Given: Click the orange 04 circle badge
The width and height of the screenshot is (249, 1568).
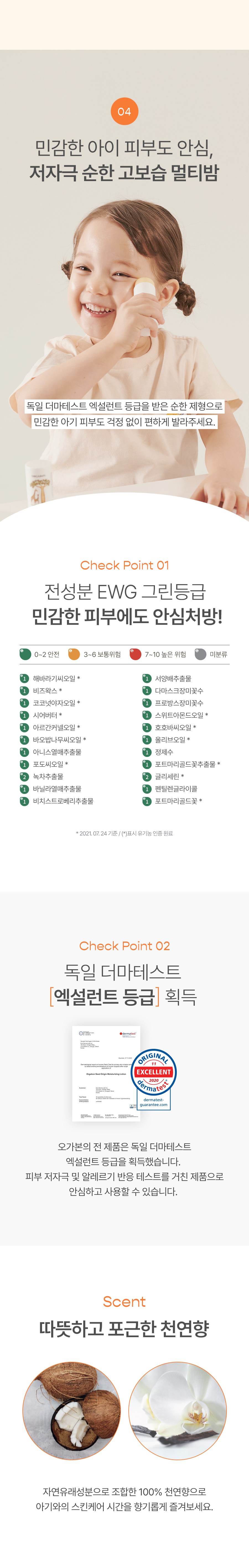Looking at the screenshot, I should [x=124, y=111].
